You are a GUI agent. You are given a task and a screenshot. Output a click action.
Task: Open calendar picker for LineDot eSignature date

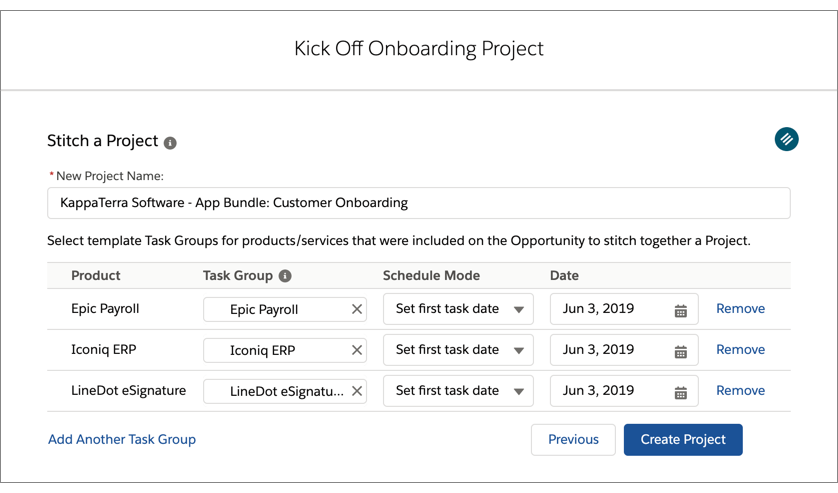click(x=680, y=393)
